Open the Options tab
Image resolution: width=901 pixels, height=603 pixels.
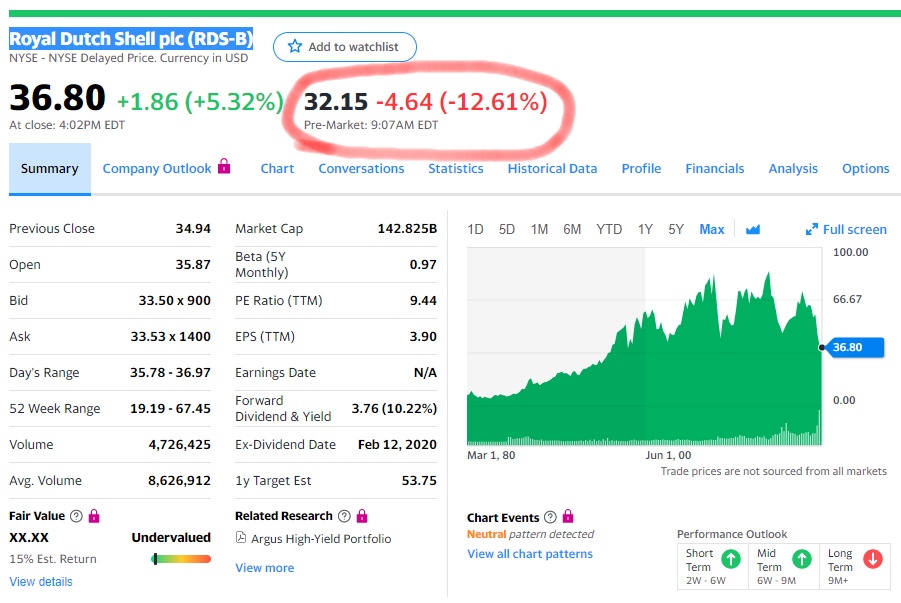tap(865, 168)
